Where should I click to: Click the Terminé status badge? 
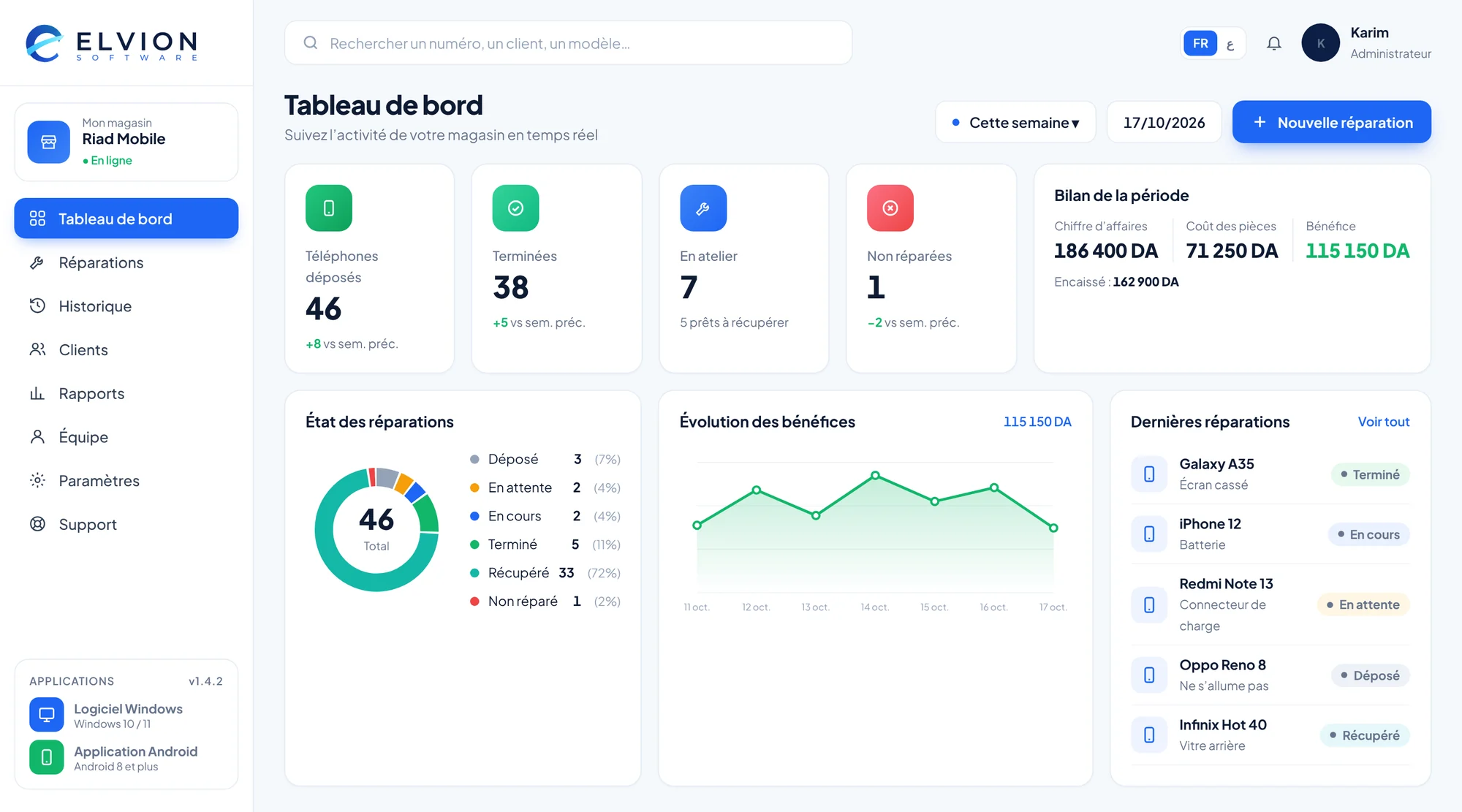[1370, 474]
